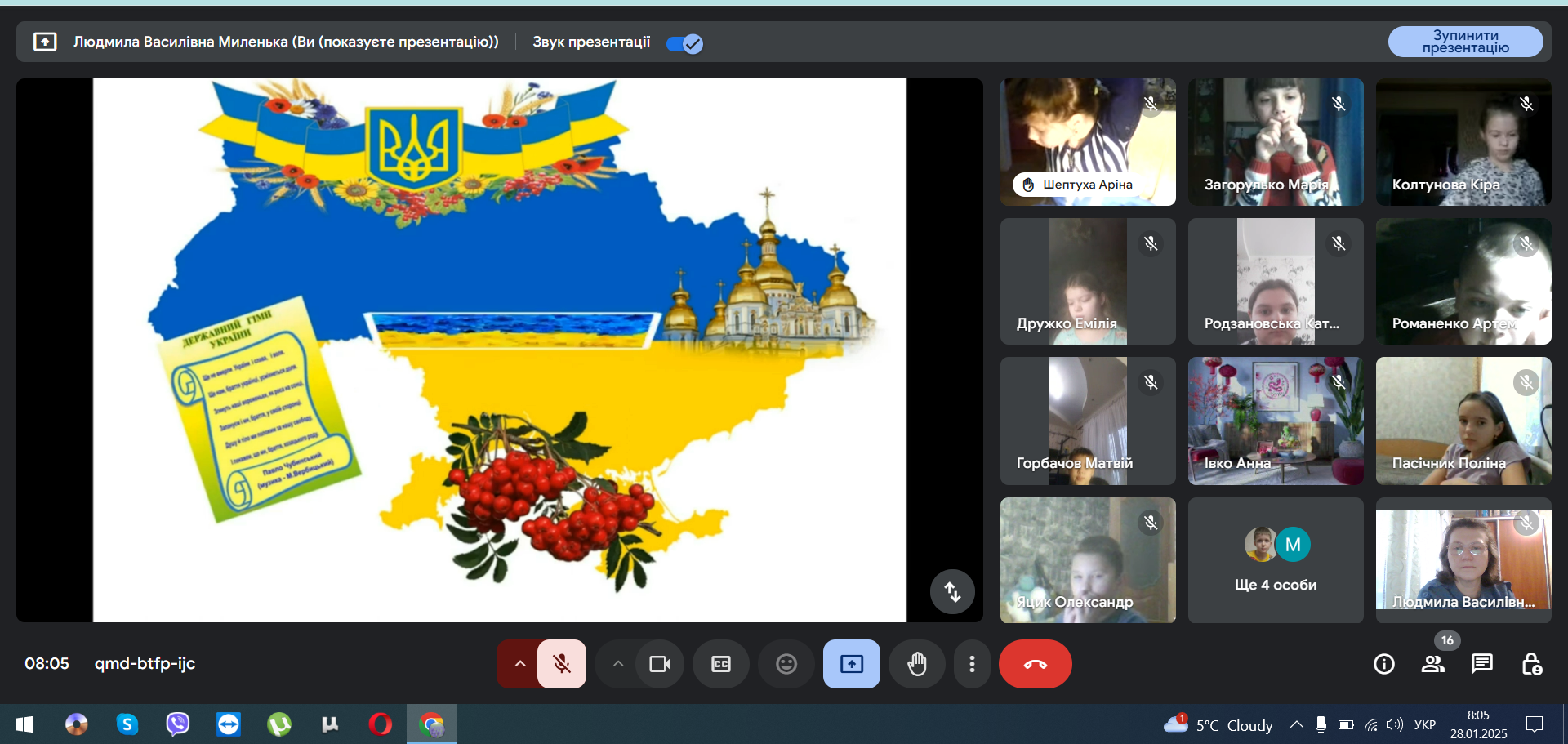Turn on closed captions
The image size is (1568, 744).
(720, 664)
